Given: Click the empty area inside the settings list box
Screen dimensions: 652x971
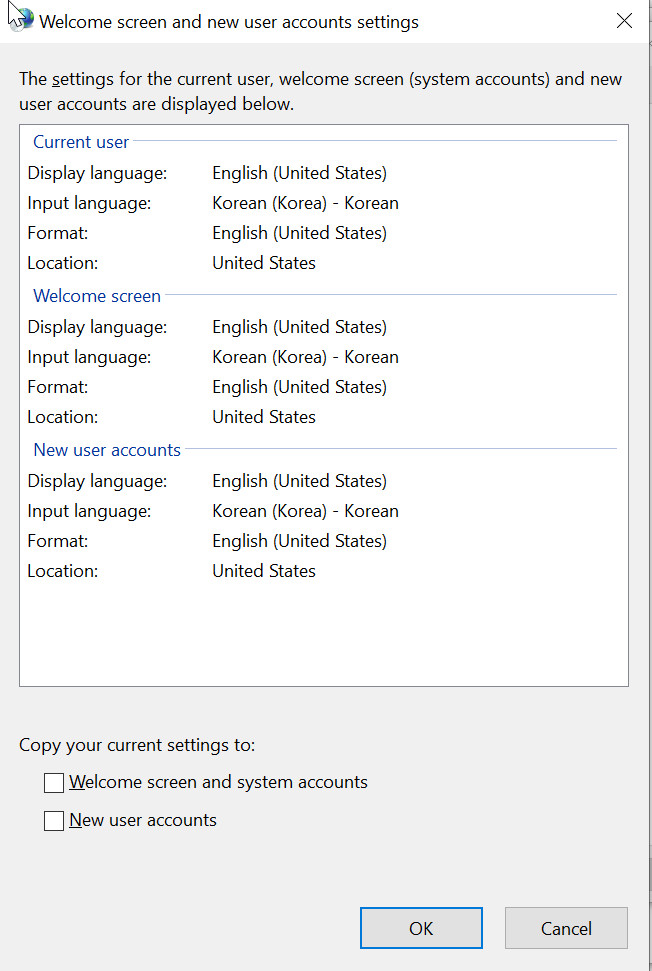Looking at the screenshot, I should tap(323, 635).
